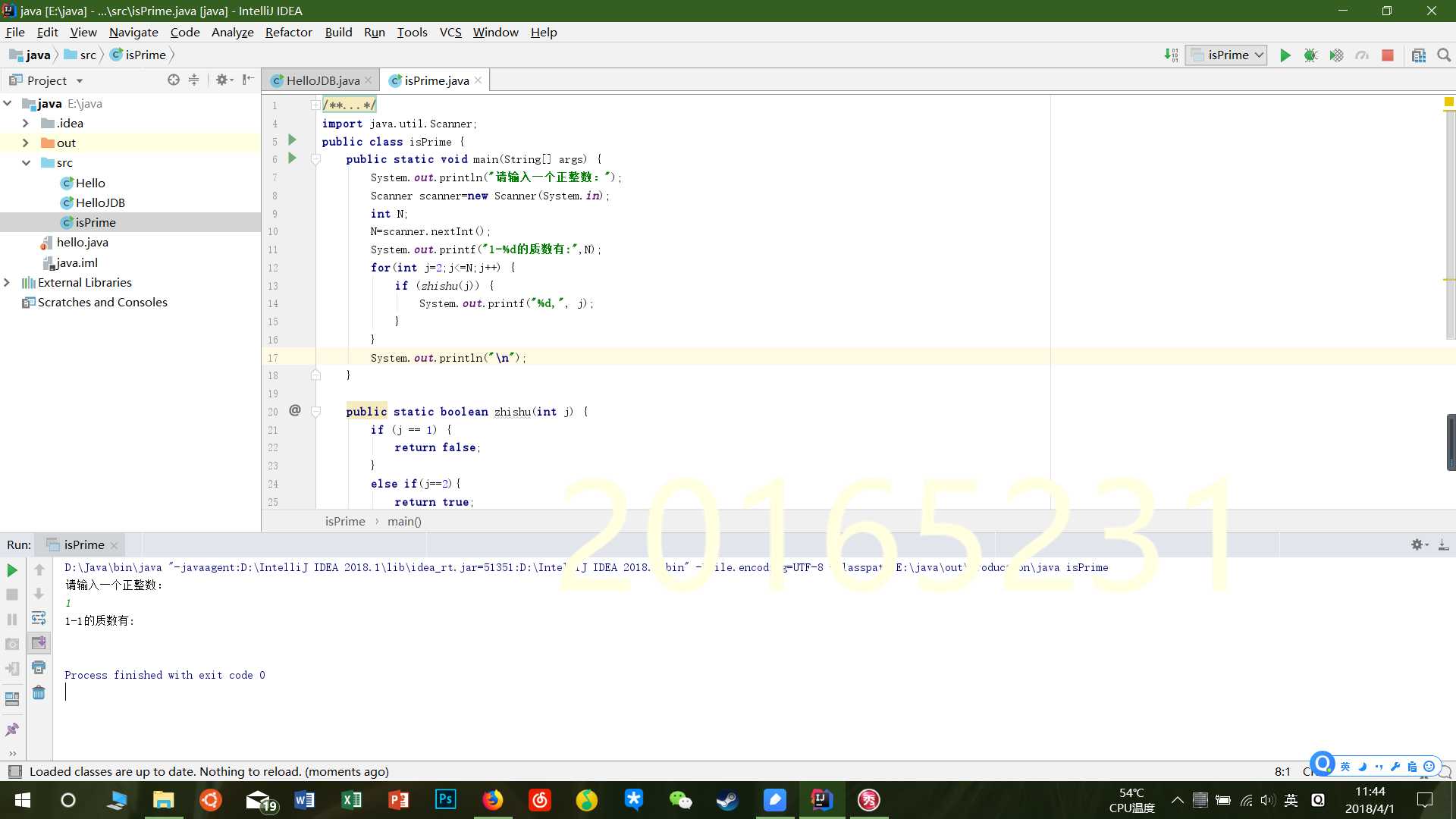Collapse the src folder in project tree
This screenshot has height=819, width=1456.
pyautogui.click(x=26, y=162)
